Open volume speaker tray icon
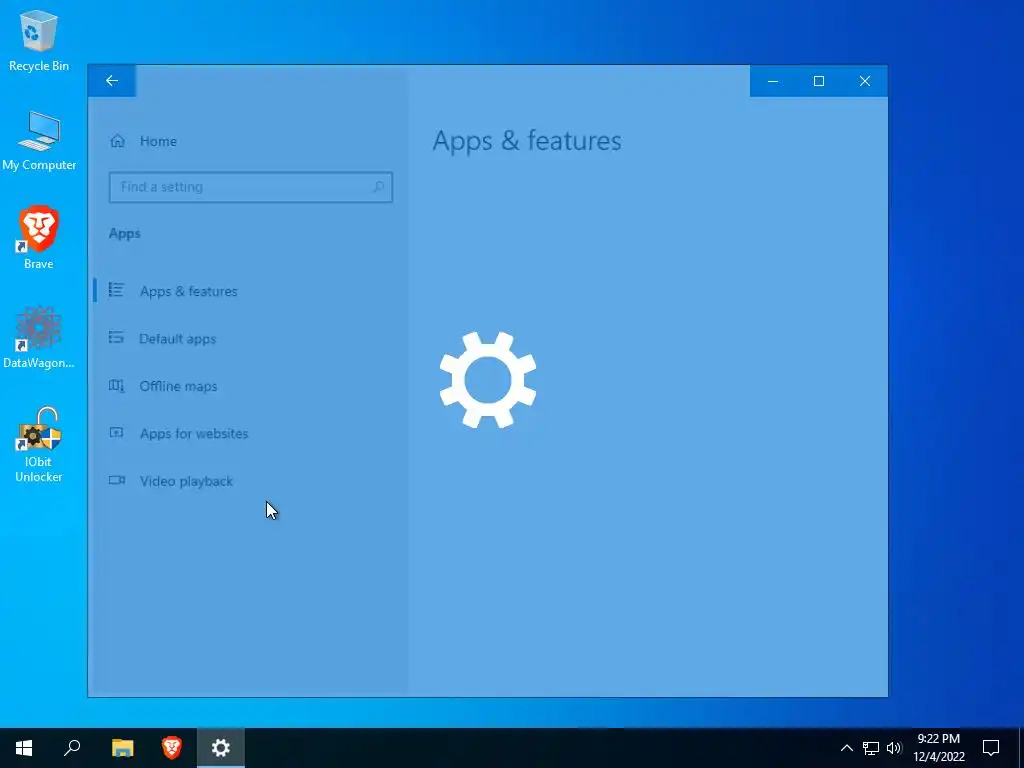 894,748
